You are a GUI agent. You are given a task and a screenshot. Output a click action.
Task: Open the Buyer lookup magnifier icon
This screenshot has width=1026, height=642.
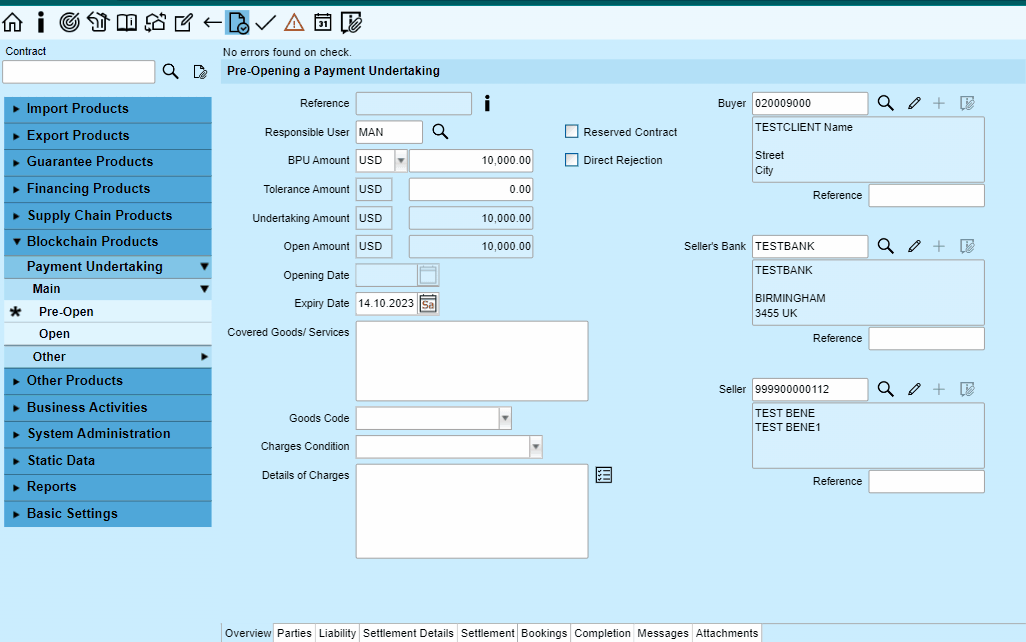coord(885,102)
